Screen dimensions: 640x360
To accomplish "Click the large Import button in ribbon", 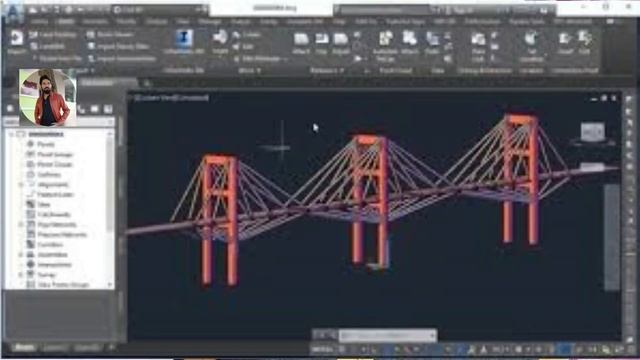I will (16, 42).
